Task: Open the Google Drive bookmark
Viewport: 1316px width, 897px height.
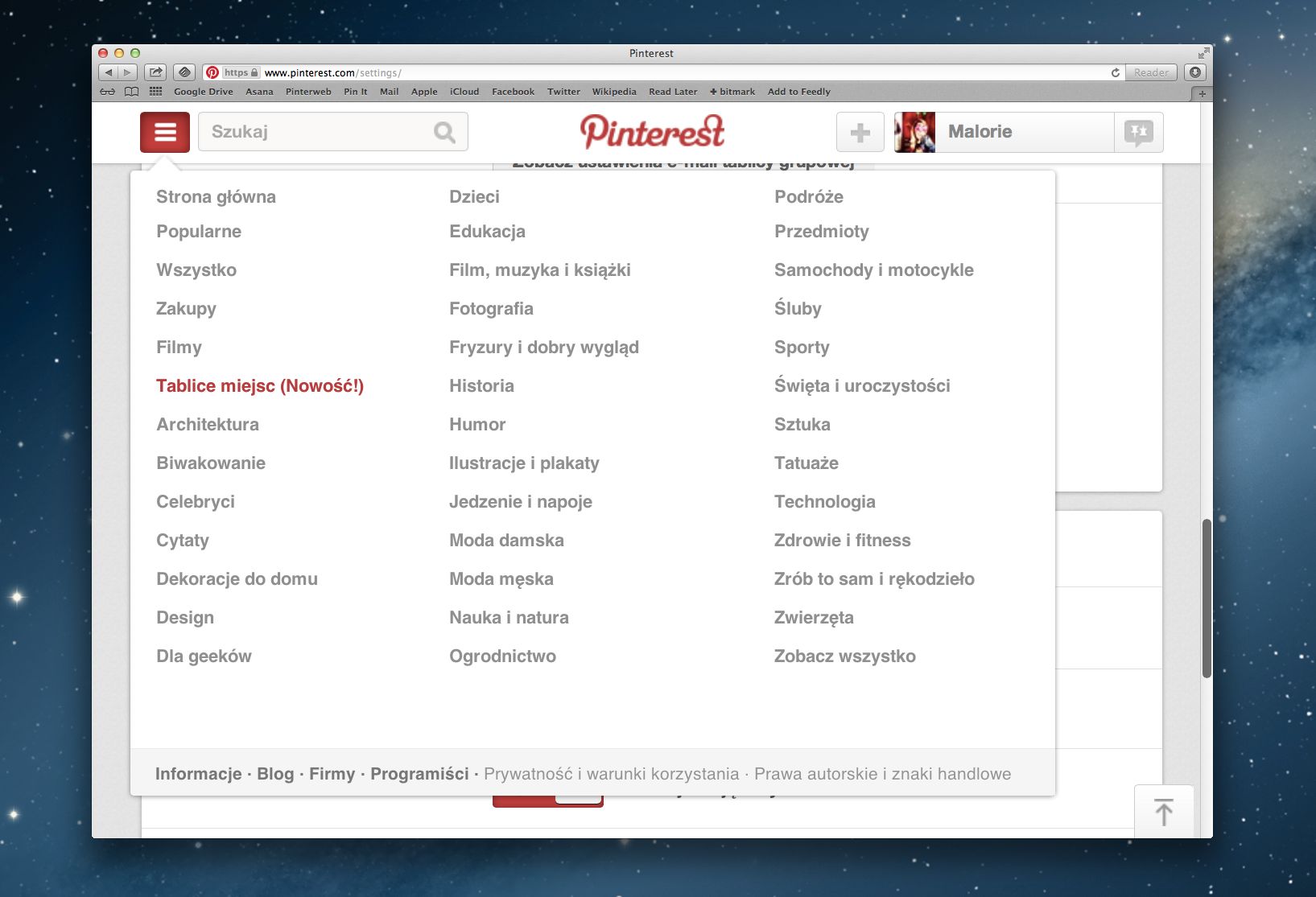Action: pos(204,92)
